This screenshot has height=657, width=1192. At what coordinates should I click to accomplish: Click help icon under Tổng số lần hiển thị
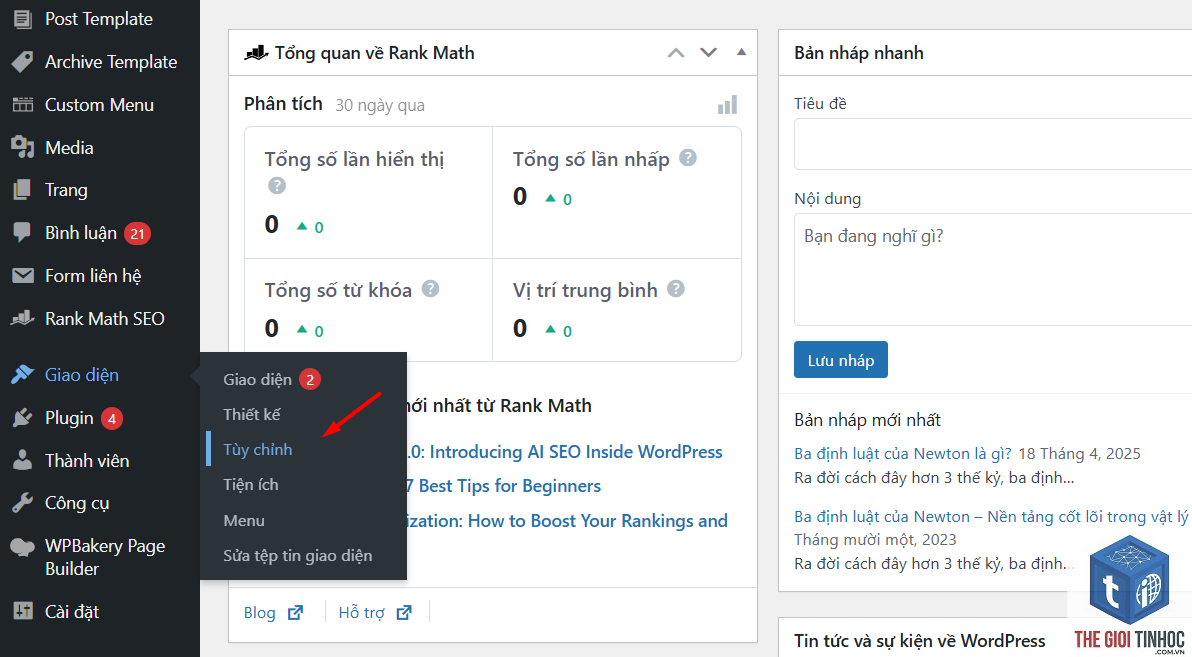click(x=277, y=186)
